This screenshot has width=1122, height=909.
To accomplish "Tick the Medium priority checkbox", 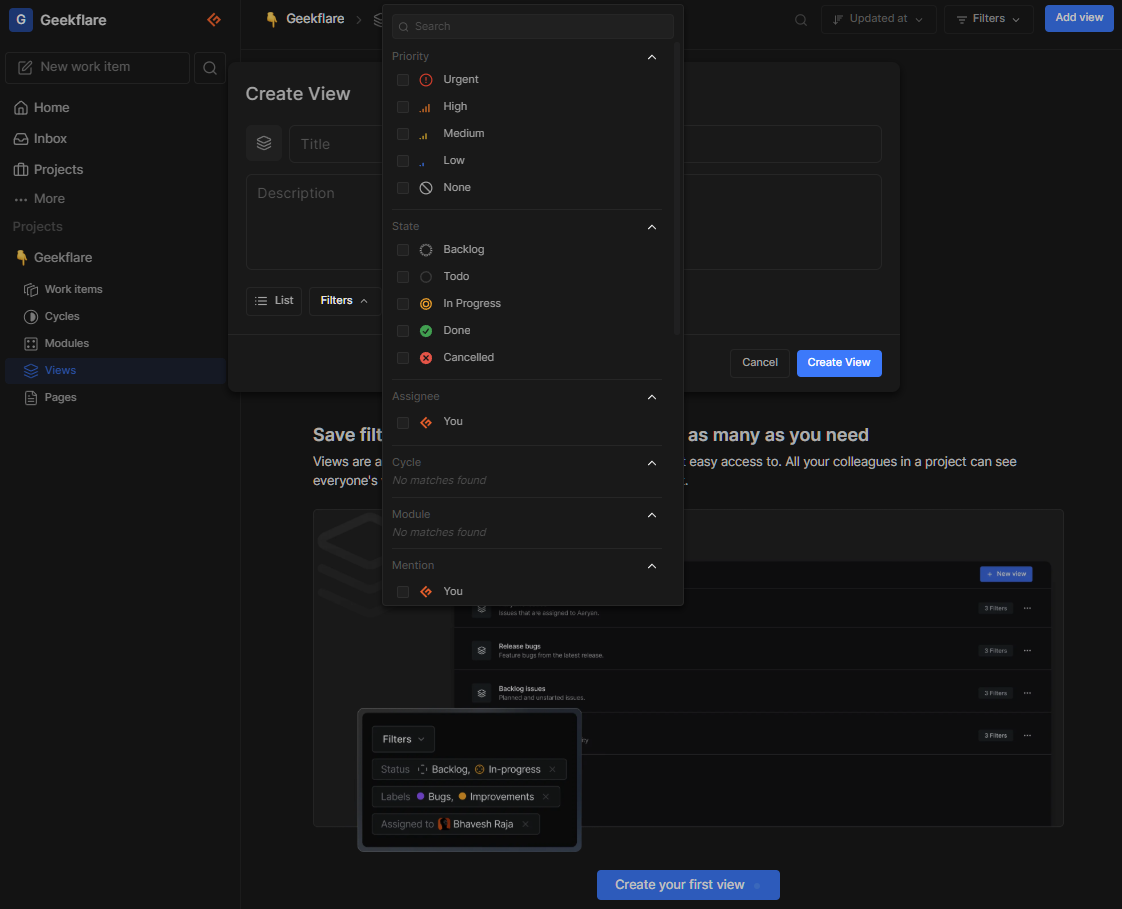I will [403, 135].
